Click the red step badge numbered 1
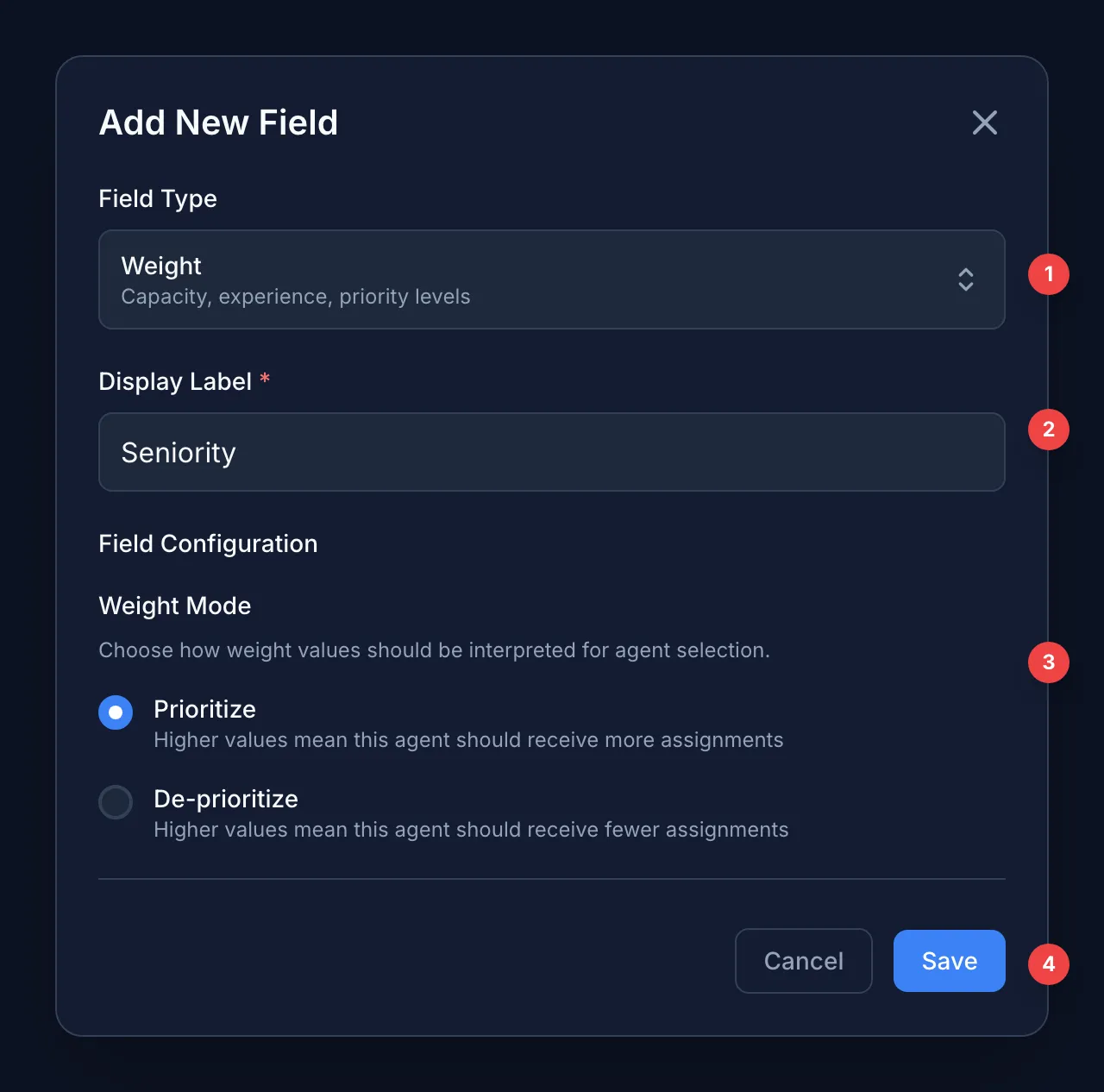Viewport: 1104px width, 1092px height. tap(1048, 274)
